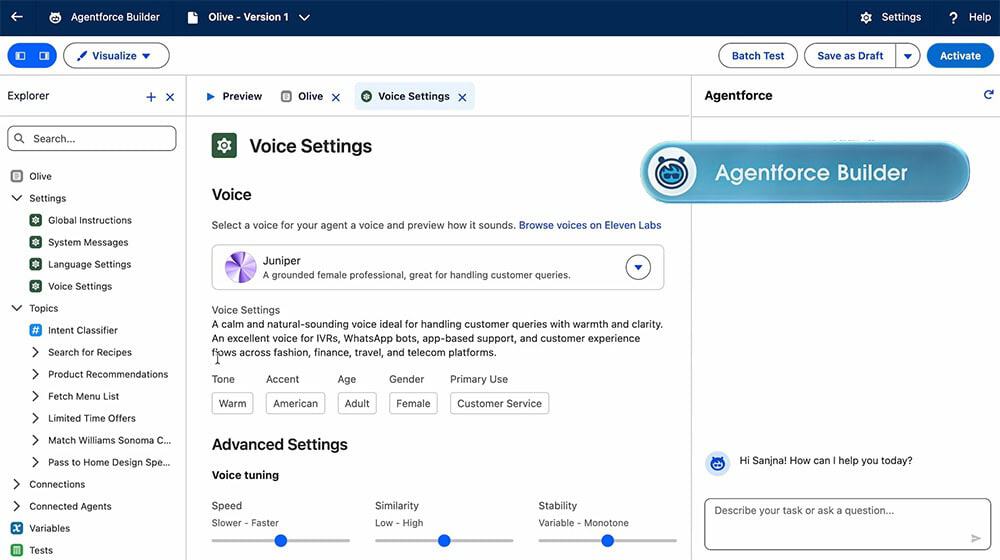Open the Visualize dropdown
This screenshot has width=1000, height=560.
coord(116,55)
